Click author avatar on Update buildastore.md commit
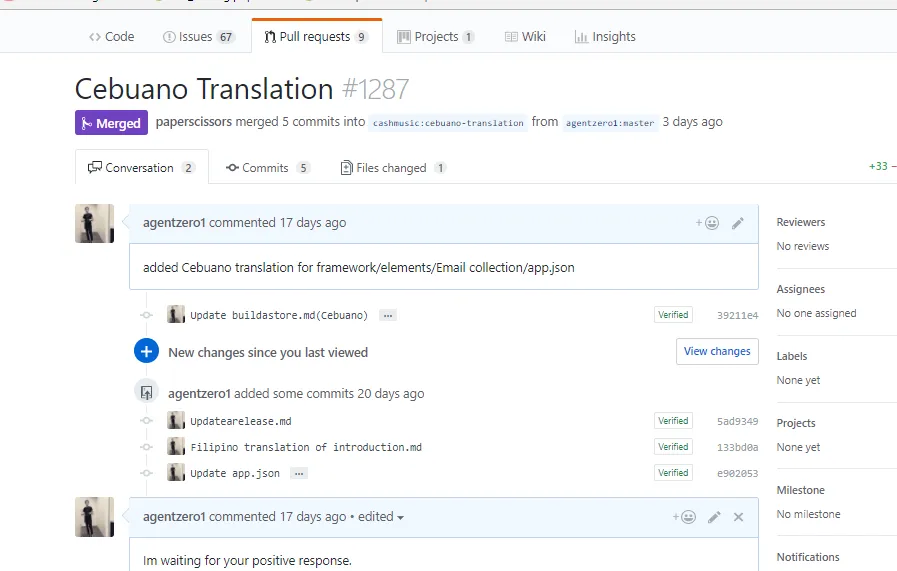897x571 pixels. [176, 315]
